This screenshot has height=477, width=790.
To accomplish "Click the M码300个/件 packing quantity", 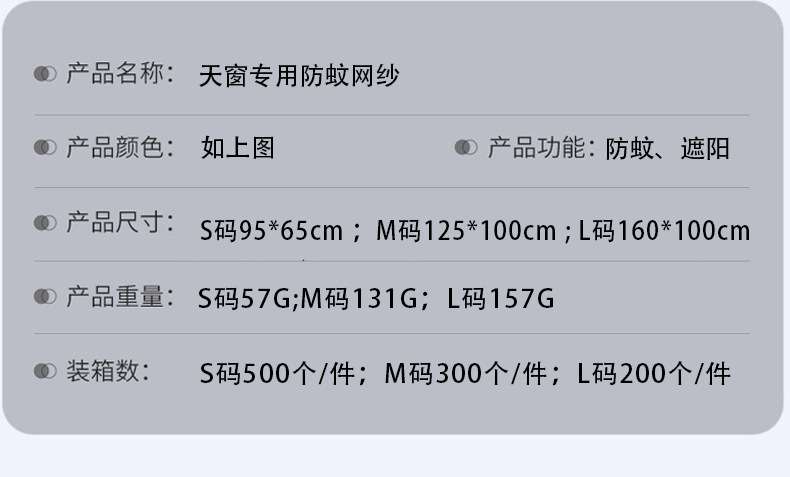I will tap(466, 374).
